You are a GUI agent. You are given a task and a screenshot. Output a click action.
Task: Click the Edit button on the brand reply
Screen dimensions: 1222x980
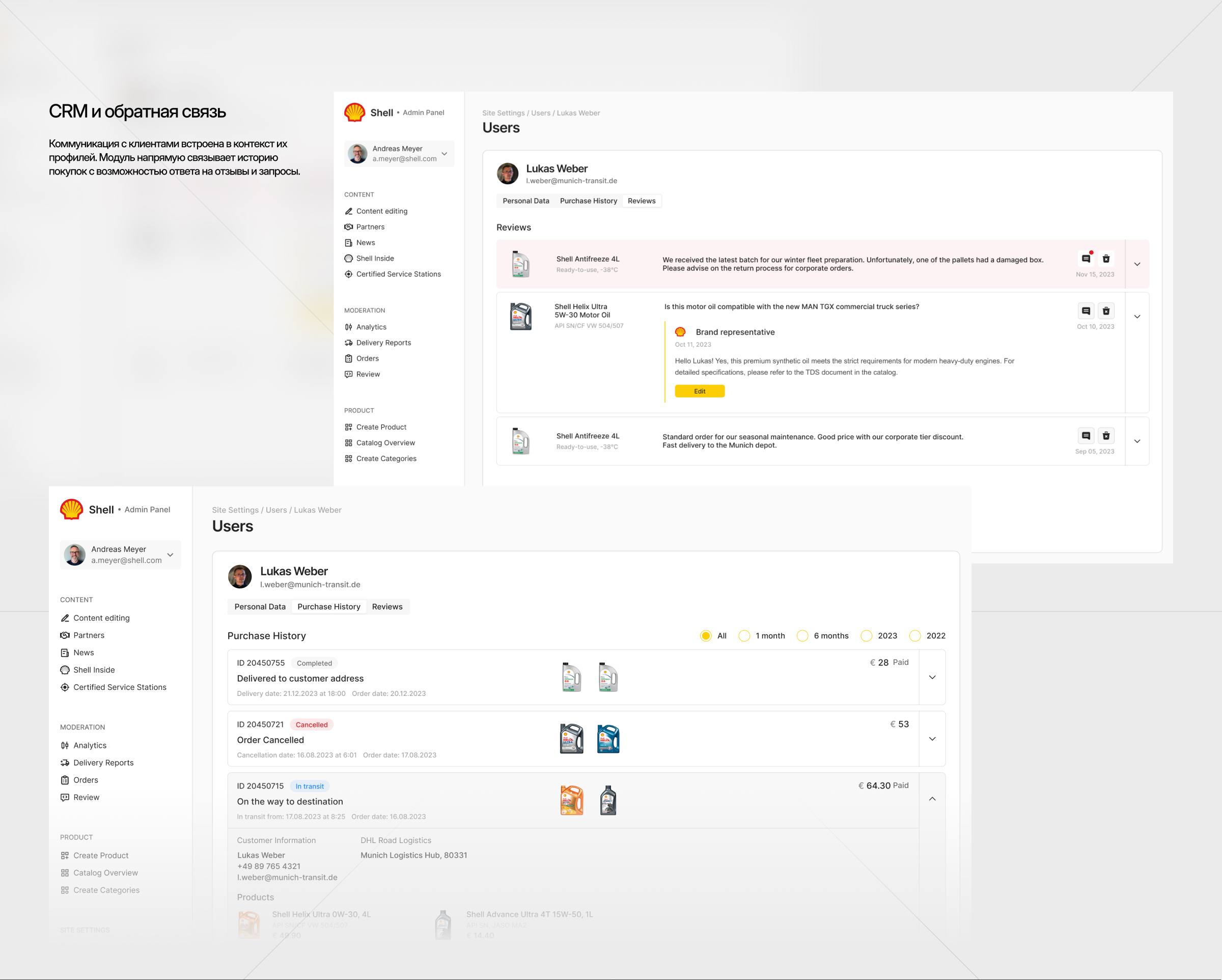pos(700,390)
